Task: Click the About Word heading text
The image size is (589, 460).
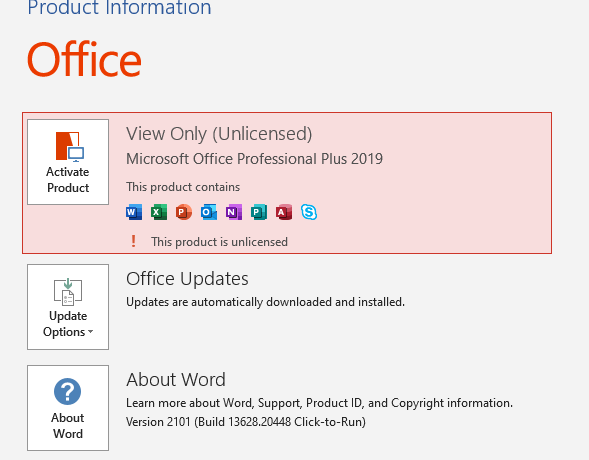Action: click(x=176, y=380)
